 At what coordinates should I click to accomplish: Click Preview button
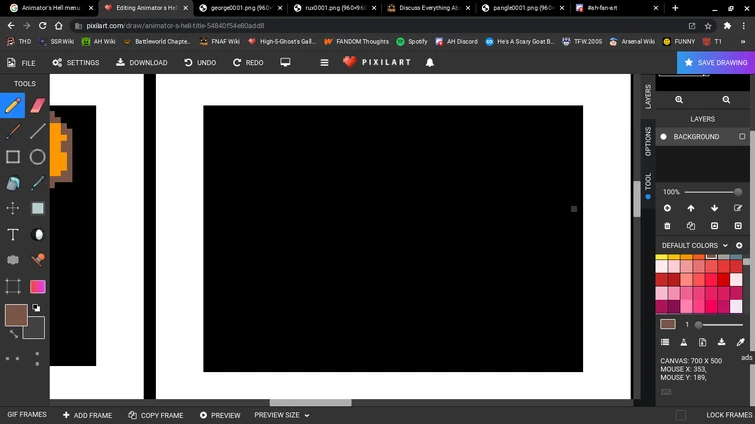220,415
